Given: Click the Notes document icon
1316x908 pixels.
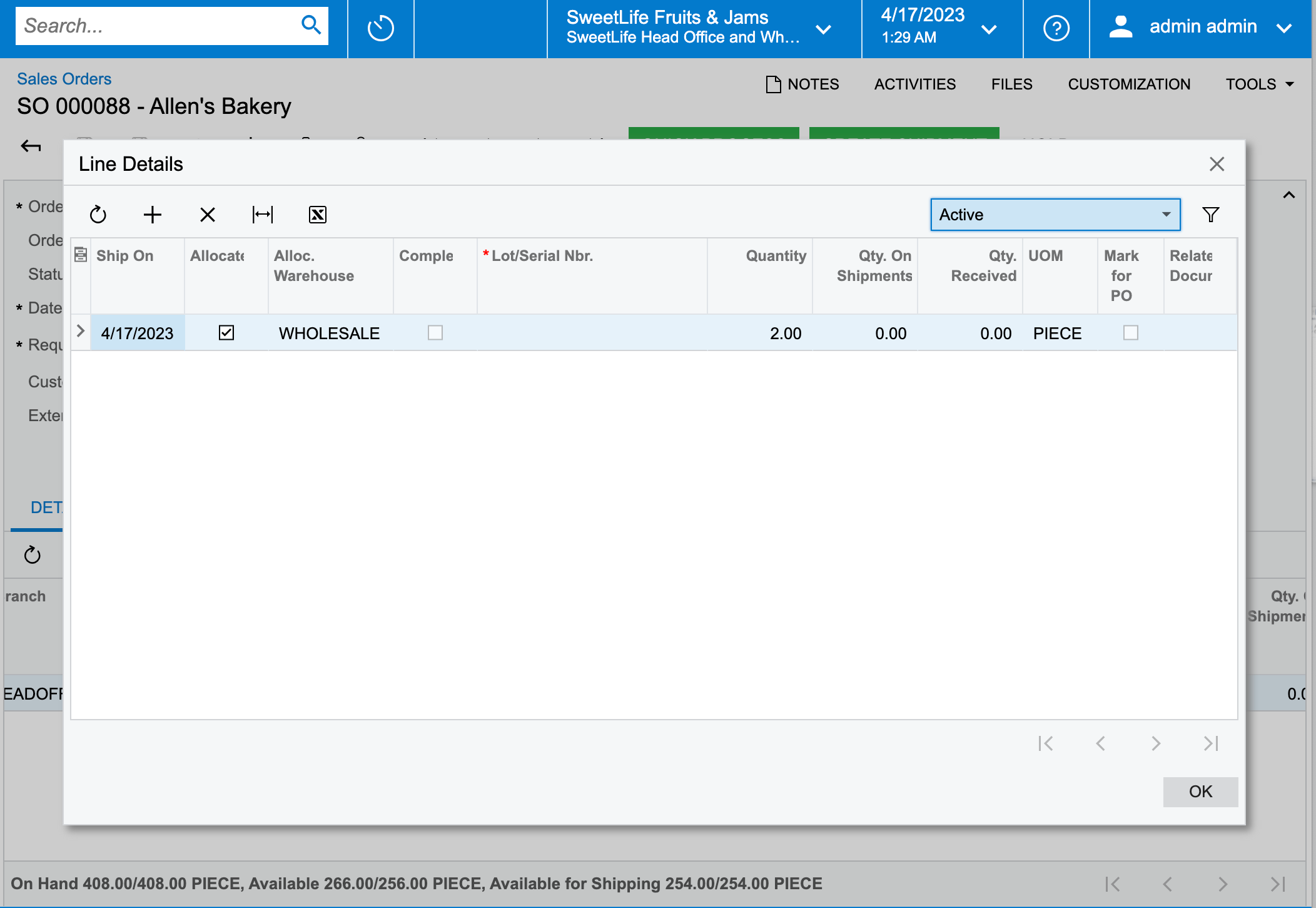Looking at the screenshot, I should tap(773, 84).
